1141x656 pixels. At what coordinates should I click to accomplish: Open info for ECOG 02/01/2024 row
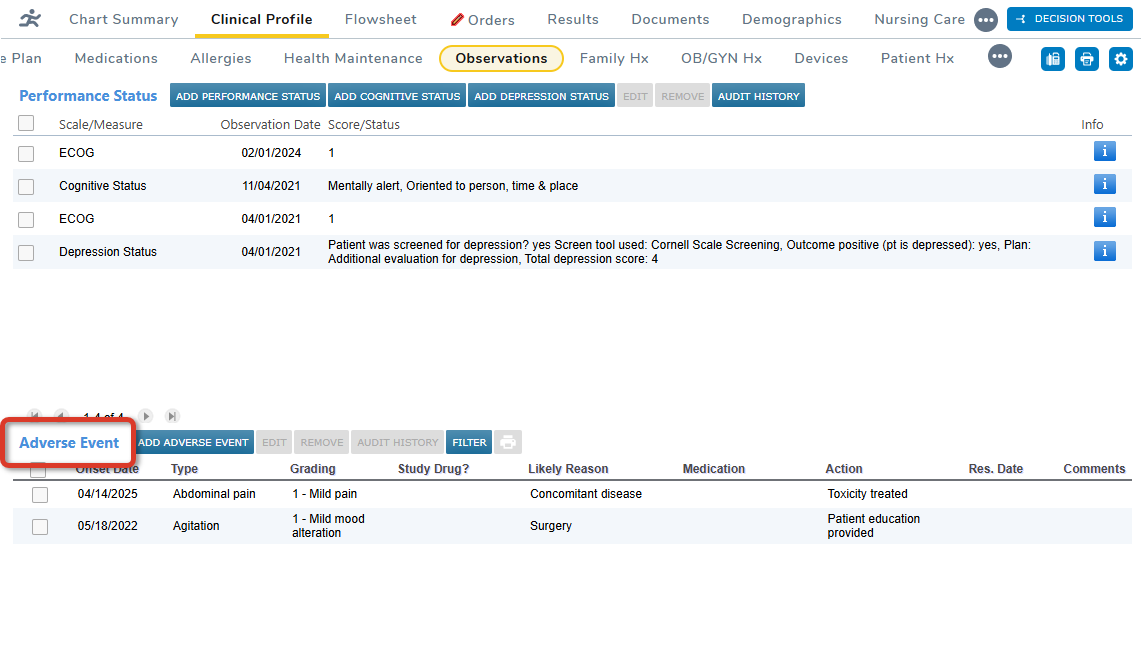coord(1105,151)
